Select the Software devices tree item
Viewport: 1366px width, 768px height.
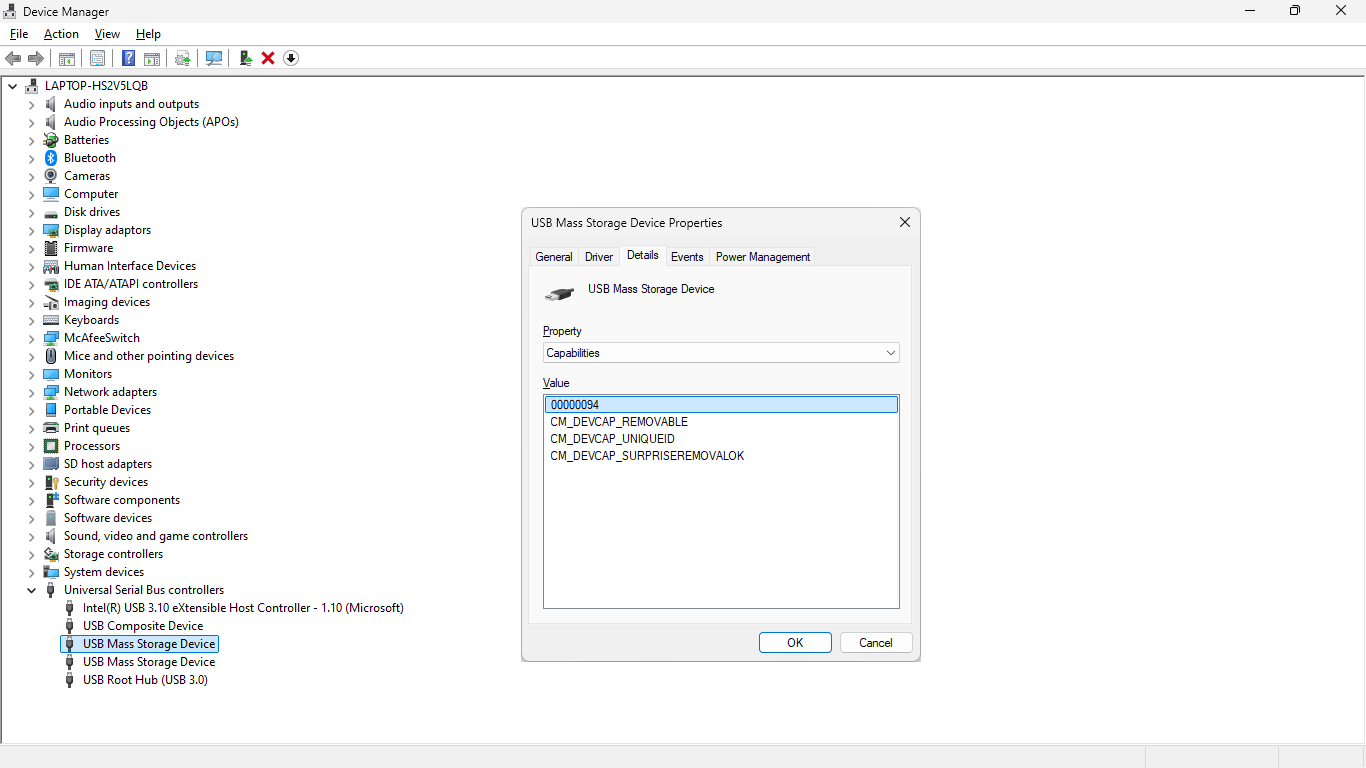pyautogui.click(x=108, y=518)
